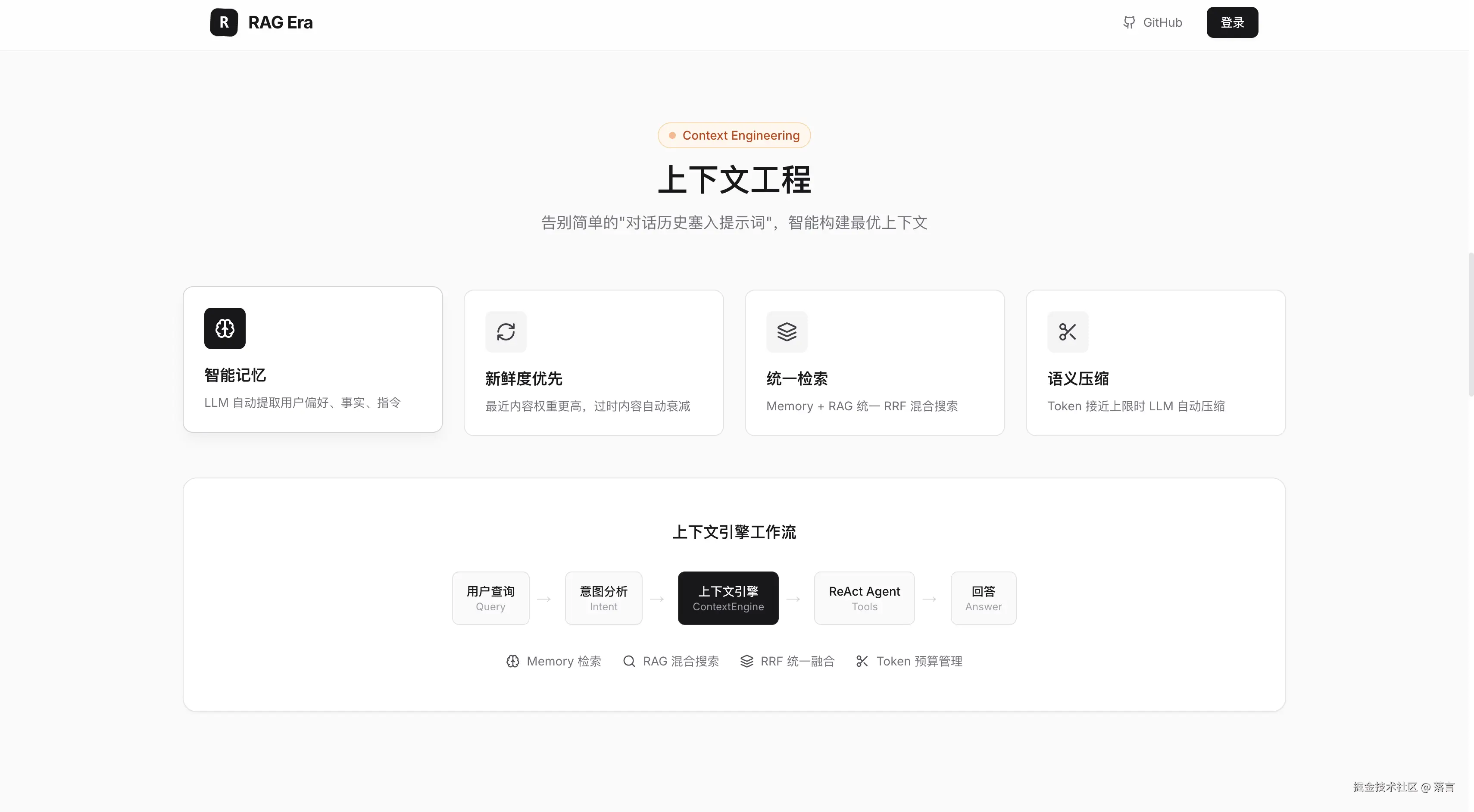
Task: Click the stack icon beside RRF 统一融合
Action: 747,661
